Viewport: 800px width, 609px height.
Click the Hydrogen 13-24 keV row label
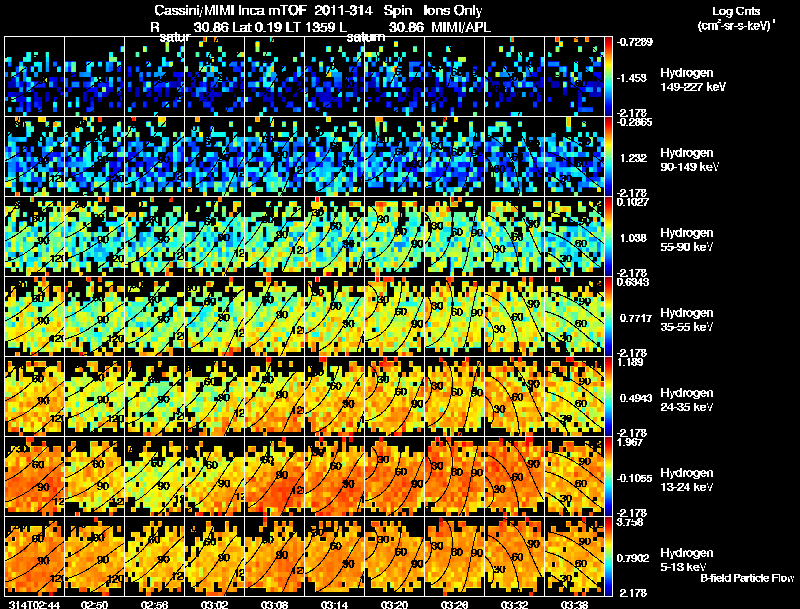pos(687,480)
